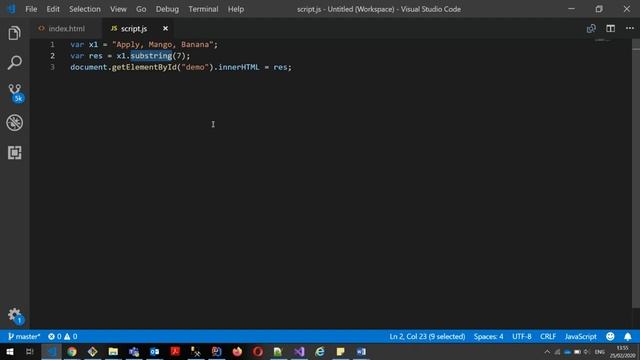Open the Explorer view in activity bar
The image size is (640, 360).
click(15, 33)
